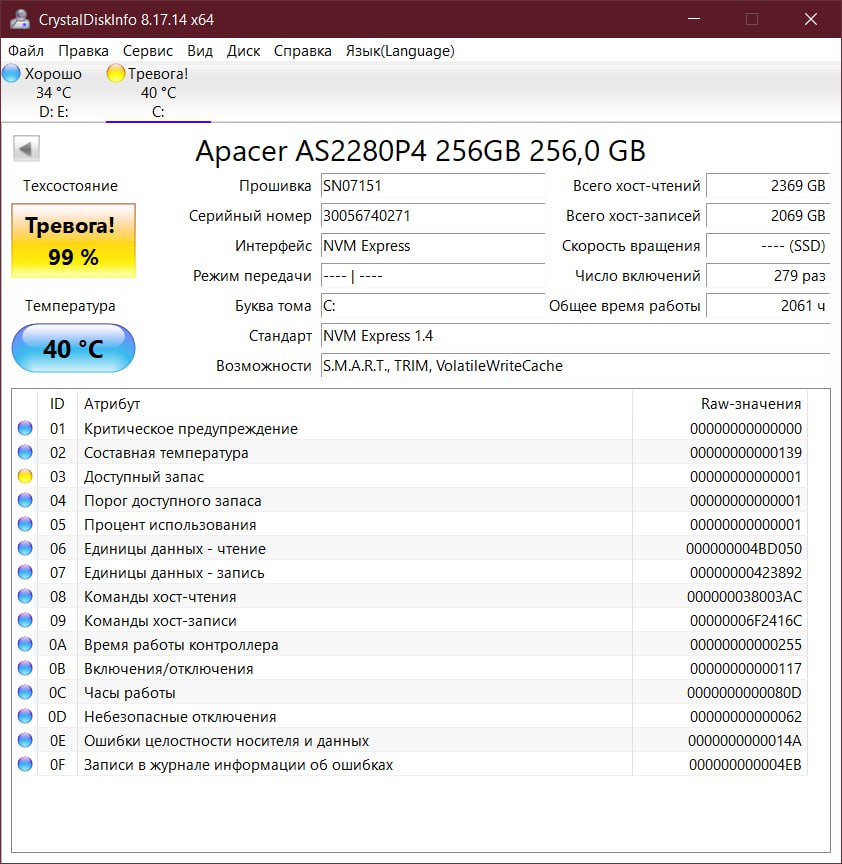Close the CrystalDiskInfo window

[x=811, y=19]
